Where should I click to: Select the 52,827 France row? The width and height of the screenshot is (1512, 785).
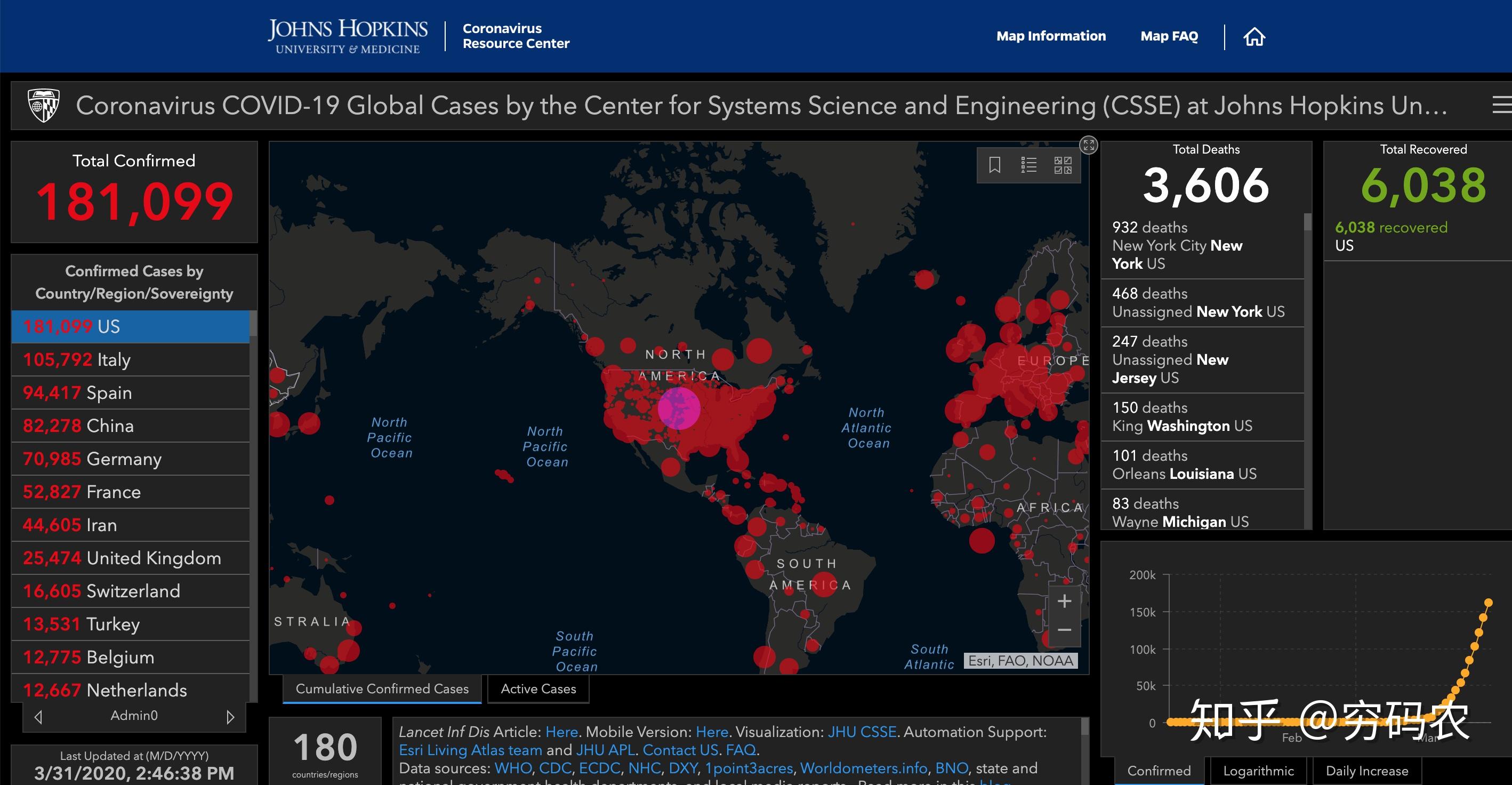pos(130,492)
